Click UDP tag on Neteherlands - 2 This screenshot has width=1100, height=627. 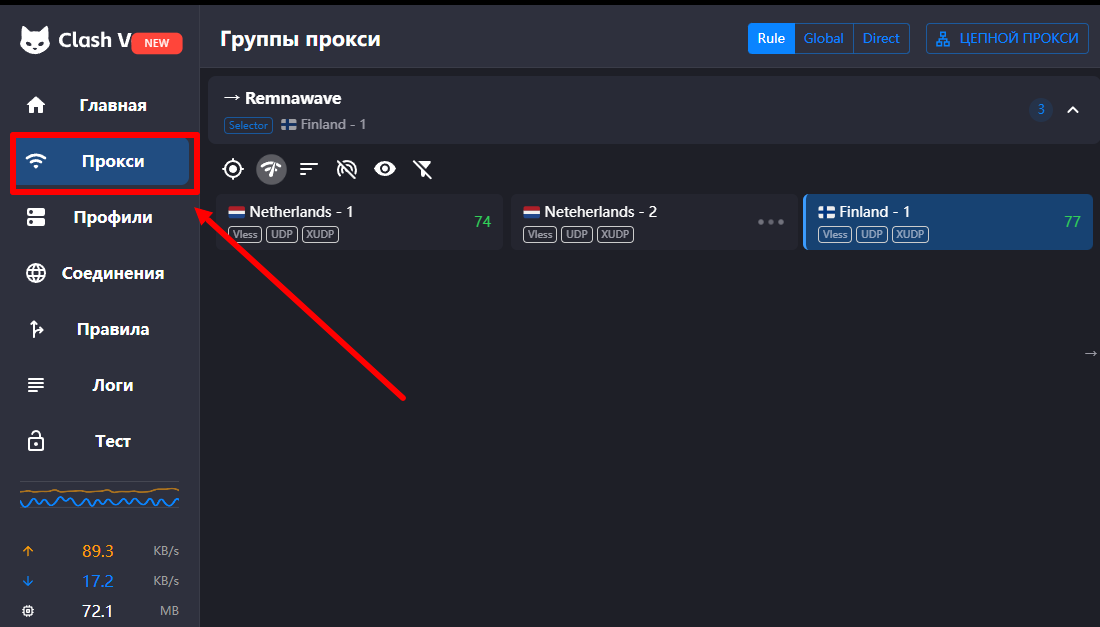577,234
